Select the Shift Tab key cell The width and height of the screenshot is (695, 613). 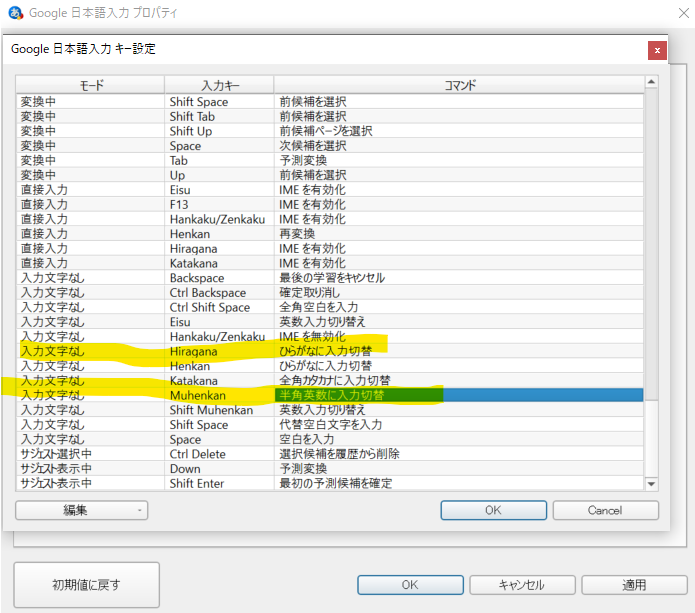pyautogui.click(x=219, y=116)
